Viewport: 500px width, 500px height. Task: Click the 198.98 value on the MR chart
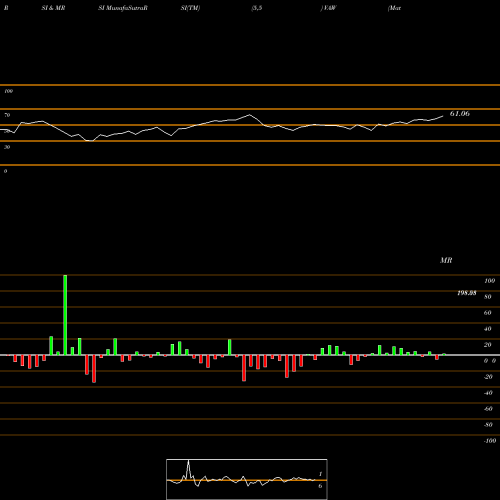click(x=467, y=293)
